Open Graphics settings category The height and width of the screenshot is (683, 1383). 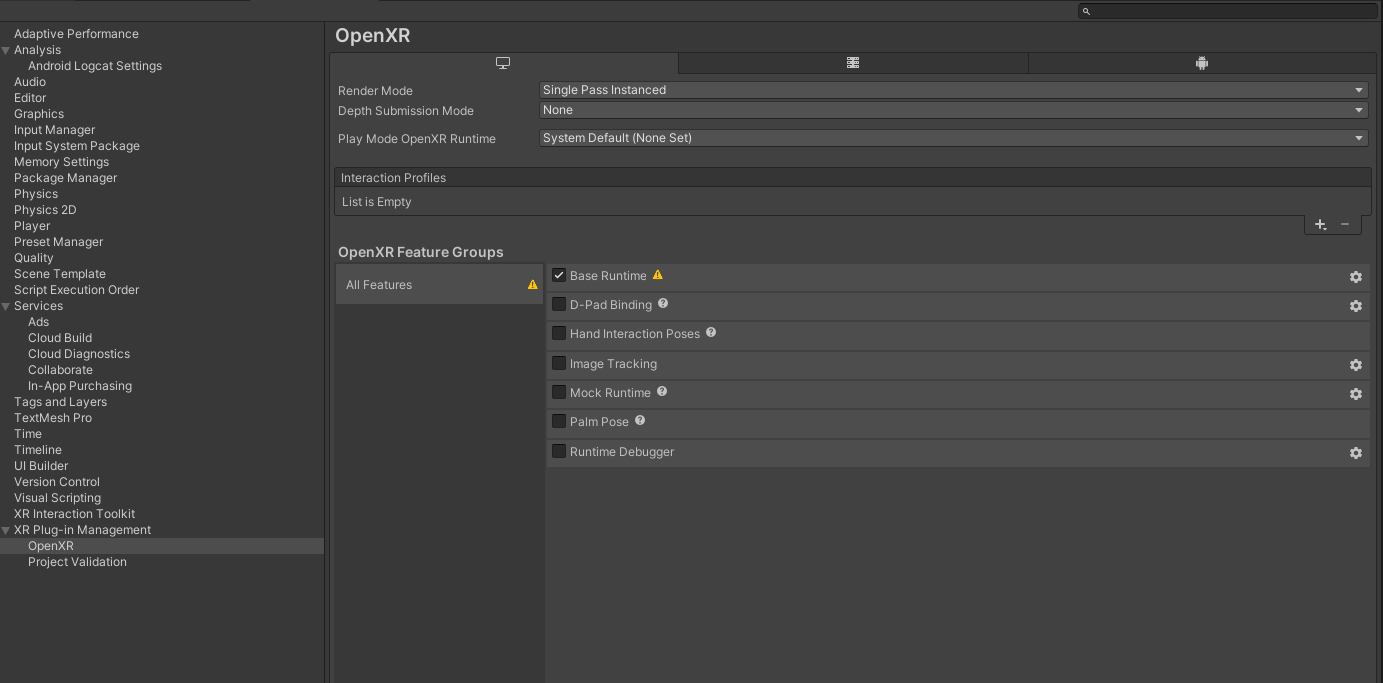[39, 114]
